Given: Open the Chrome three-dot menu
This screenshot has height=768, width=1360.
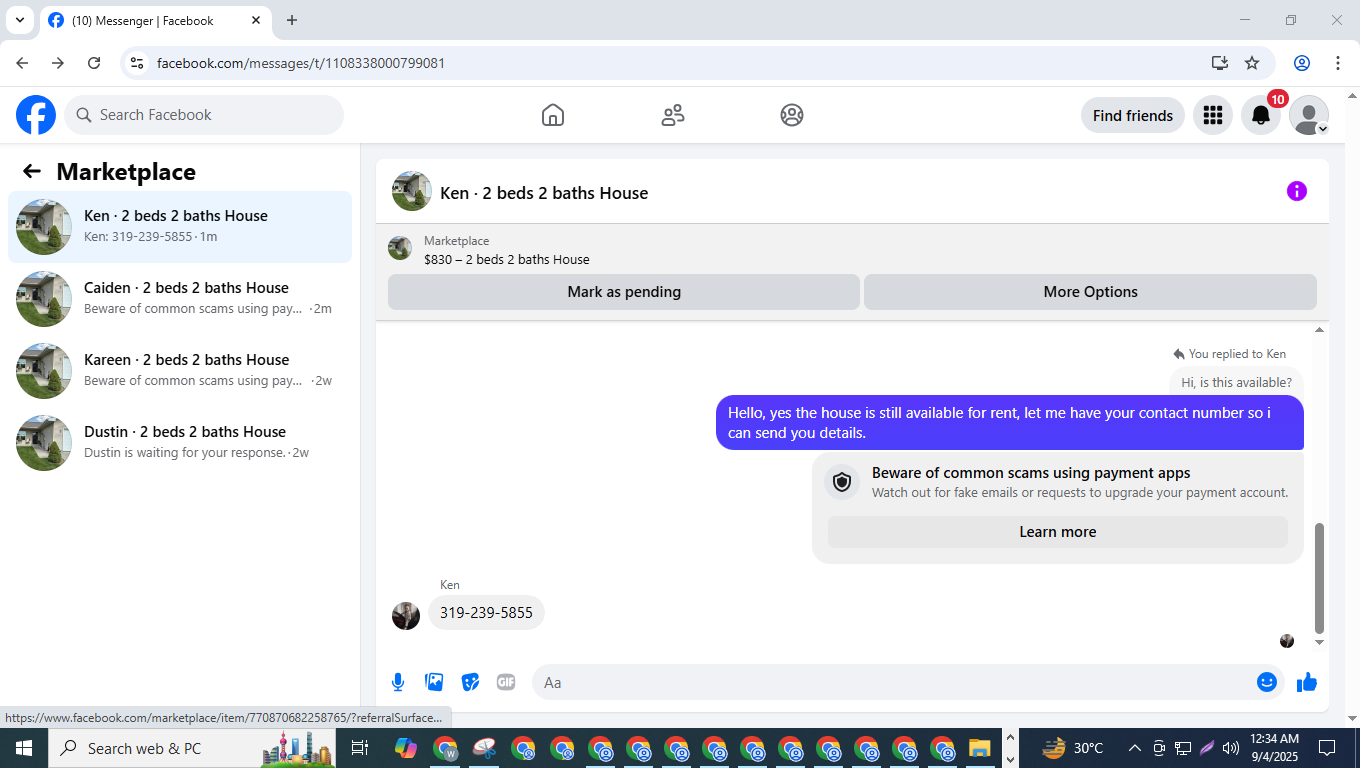Looking at the screenshot, I should (x=1338, y=63).
